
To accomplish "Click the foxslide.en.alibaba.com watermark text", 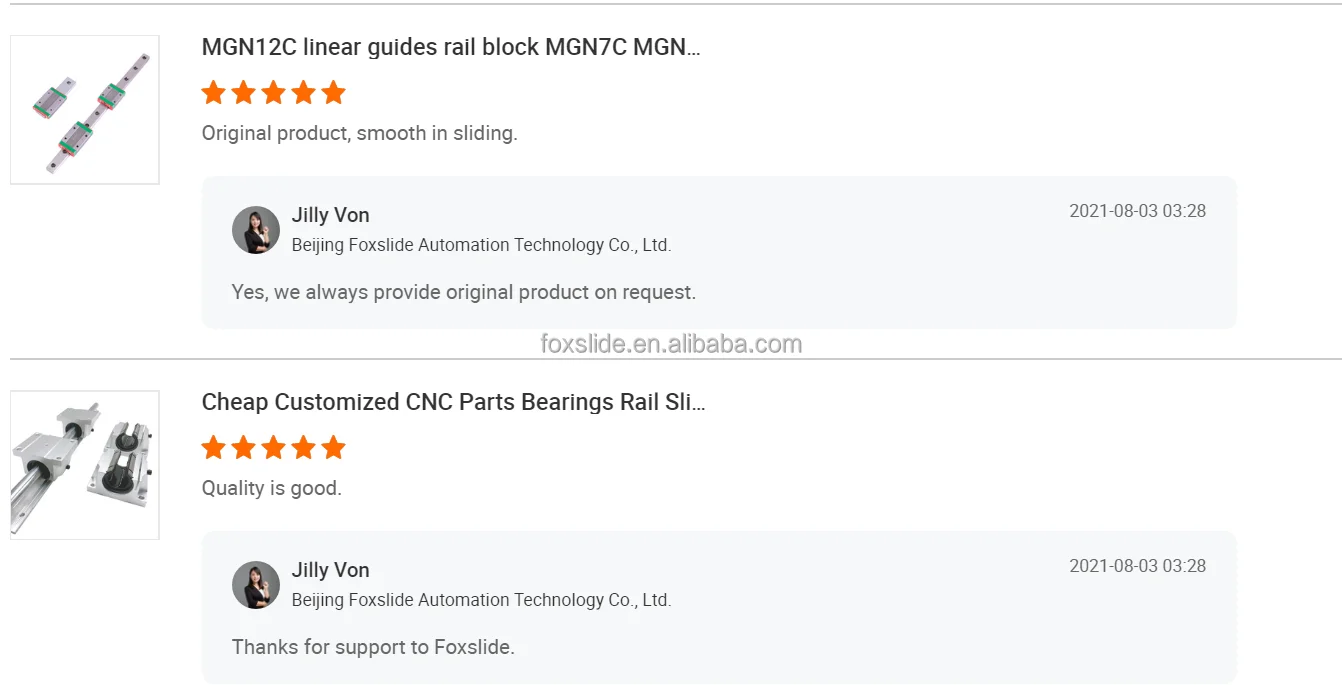I will click(x=671, y=344).
